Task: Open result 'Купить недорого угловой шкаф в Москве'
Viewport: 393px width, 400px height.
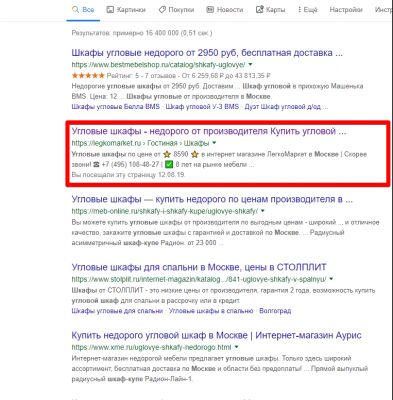Action: tap(217, 335)
